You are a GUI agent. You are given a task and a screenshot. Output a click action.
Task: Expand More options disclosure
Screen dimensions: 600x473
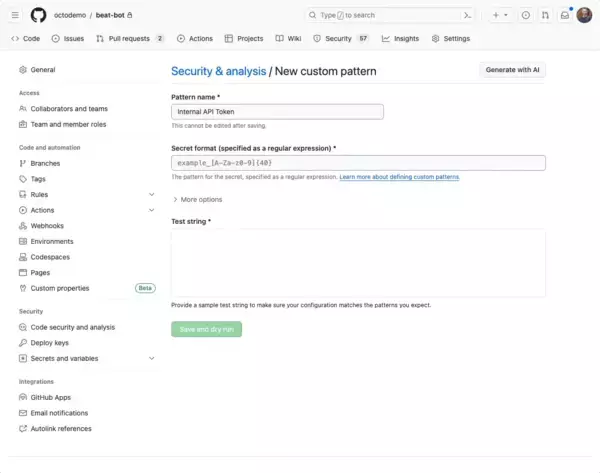(x=197, y=199)
